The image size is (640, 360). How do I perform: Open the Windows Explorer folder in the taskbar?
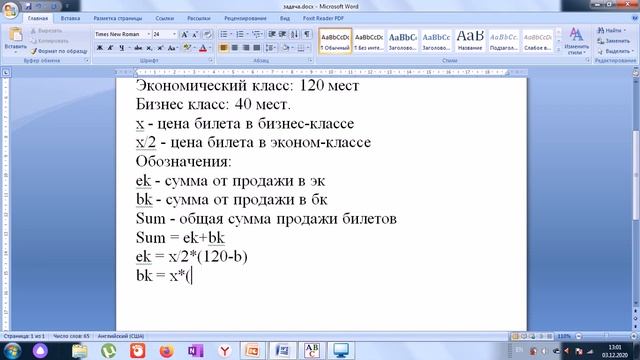tap(80, 351)
